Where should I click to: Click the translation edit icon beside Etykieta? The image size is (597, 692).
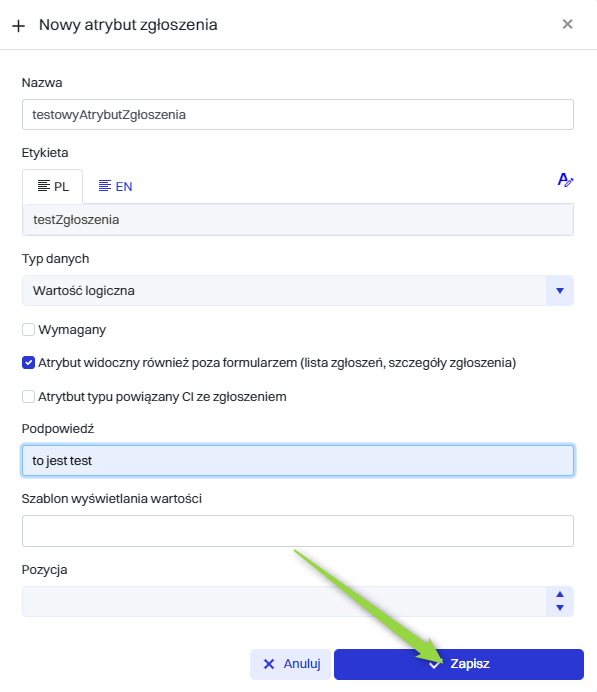click(565, 180)
